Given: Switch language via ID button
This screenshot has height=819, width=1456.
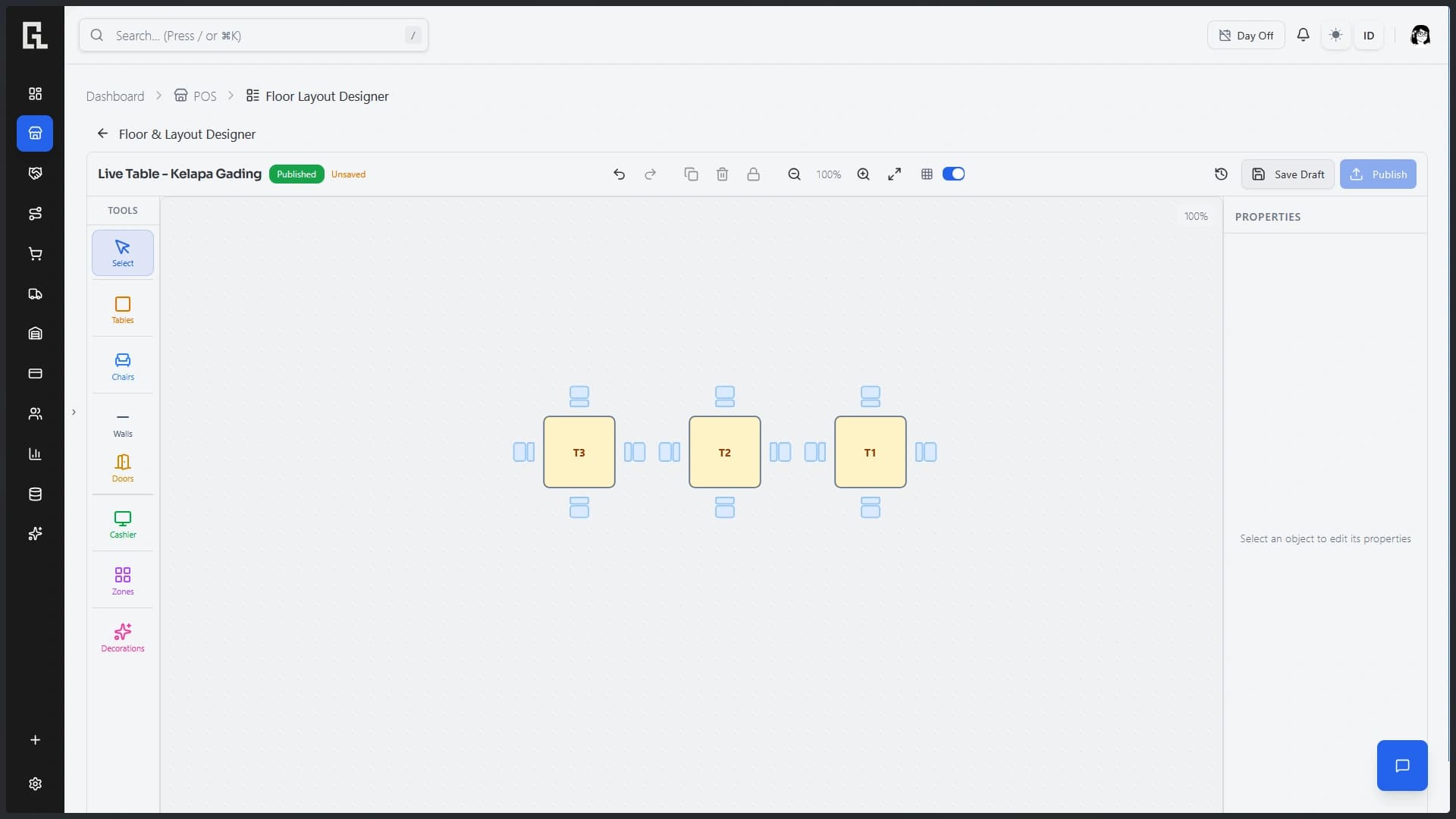Looking at the screenshot, I should click(x=1369, y=36).
